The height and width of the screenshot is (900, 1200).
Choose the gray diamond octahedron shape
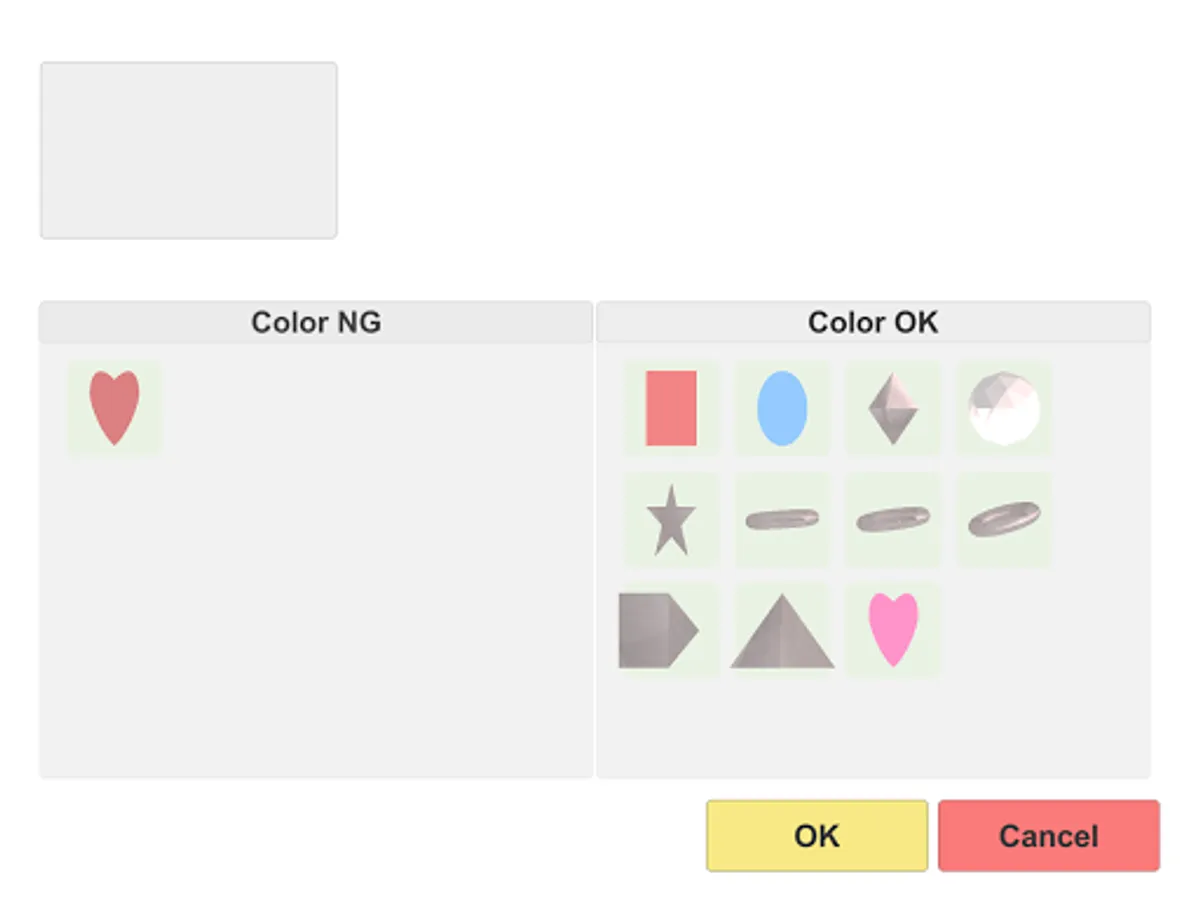(x=893, y=408)
